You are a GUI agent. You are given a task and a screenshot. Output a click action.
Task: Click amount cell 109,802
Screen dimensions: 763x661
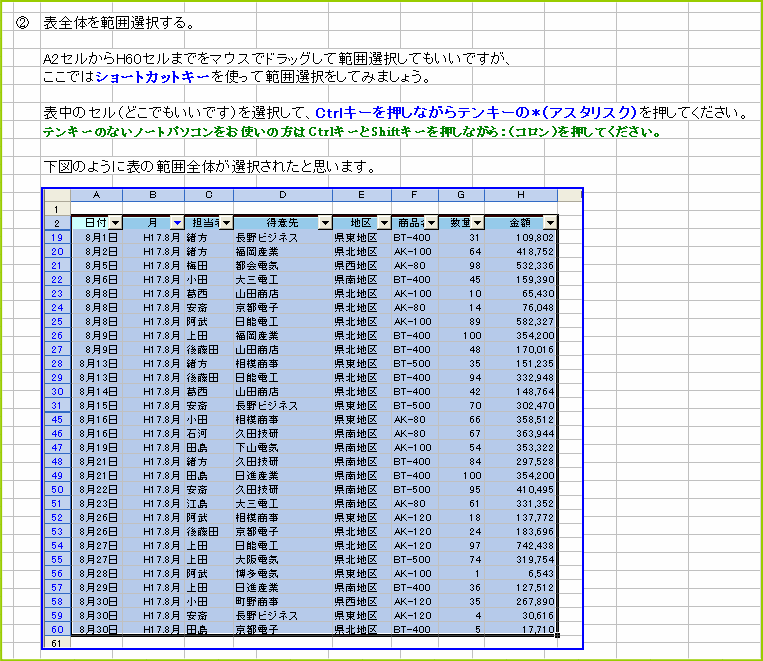(x=521, y=238)
